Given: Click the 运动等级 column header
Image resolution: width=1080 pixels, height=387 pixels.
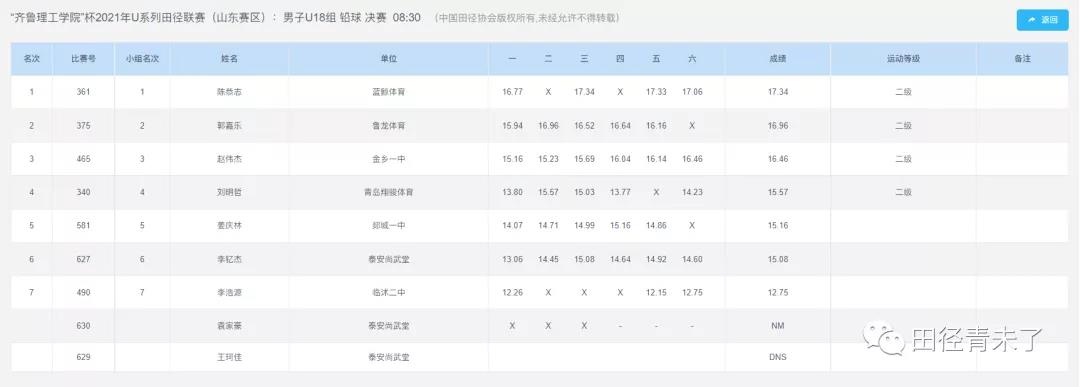Looking at the screenshot, I should click(x=904, y=59).
